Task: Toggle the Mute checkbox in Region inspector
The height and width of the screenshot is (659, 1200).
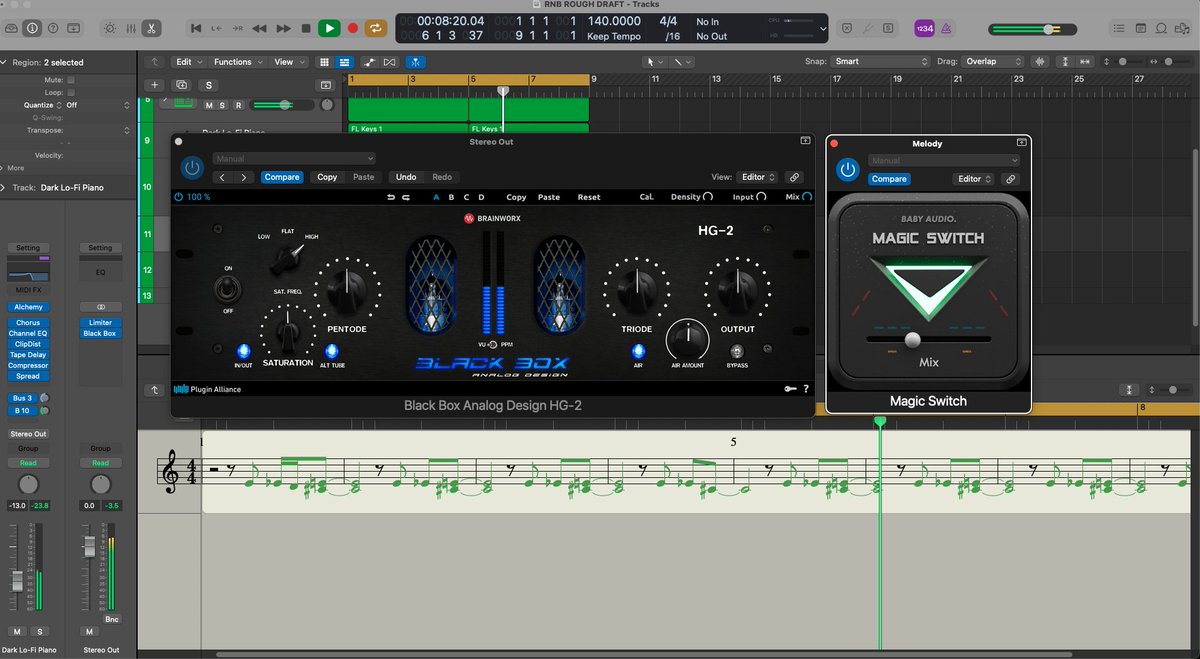Action: click(x=71, y=79)
